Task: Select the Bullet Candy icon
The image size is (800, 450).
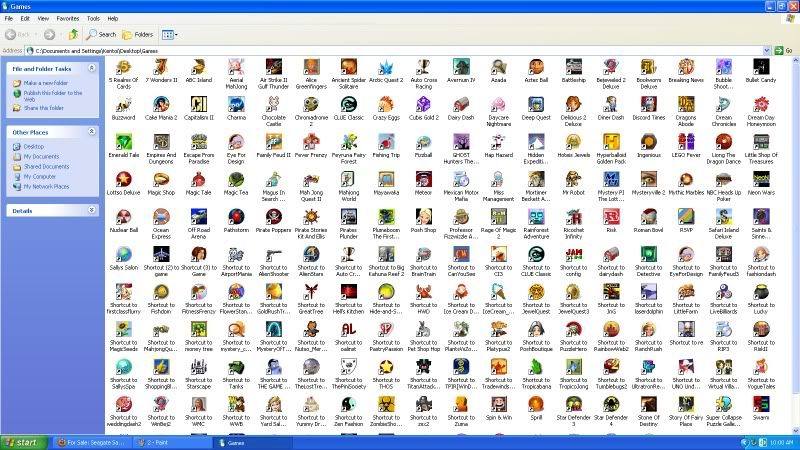Action: pos(761,67)
